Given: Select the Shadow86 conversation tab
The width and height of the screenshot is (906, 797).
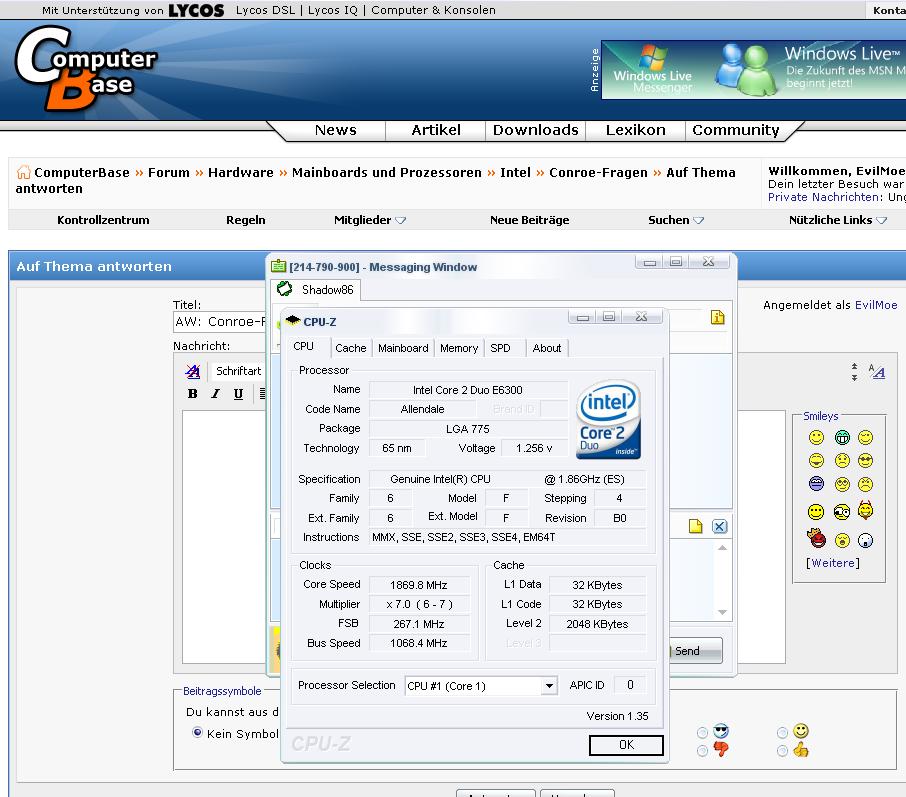Looking at the screenshot, I should pos(315,289).
